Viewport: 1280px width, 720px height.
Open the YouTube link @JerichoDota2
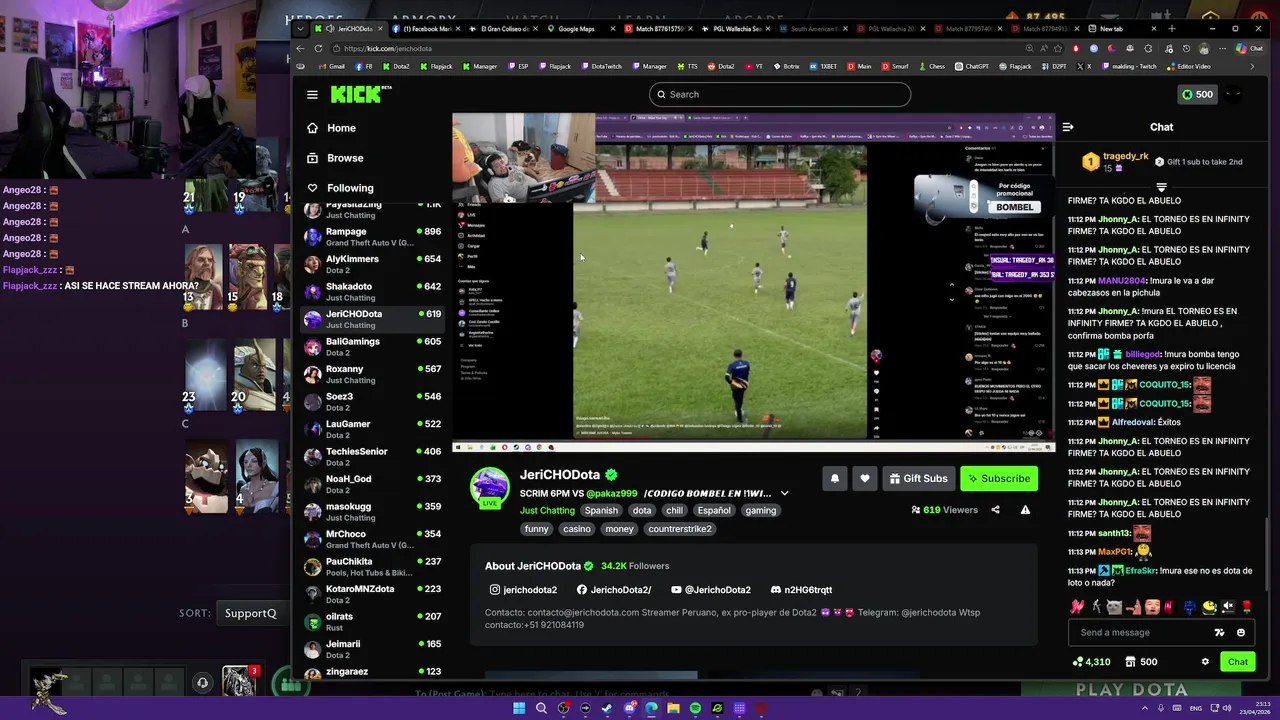point(711,590)
